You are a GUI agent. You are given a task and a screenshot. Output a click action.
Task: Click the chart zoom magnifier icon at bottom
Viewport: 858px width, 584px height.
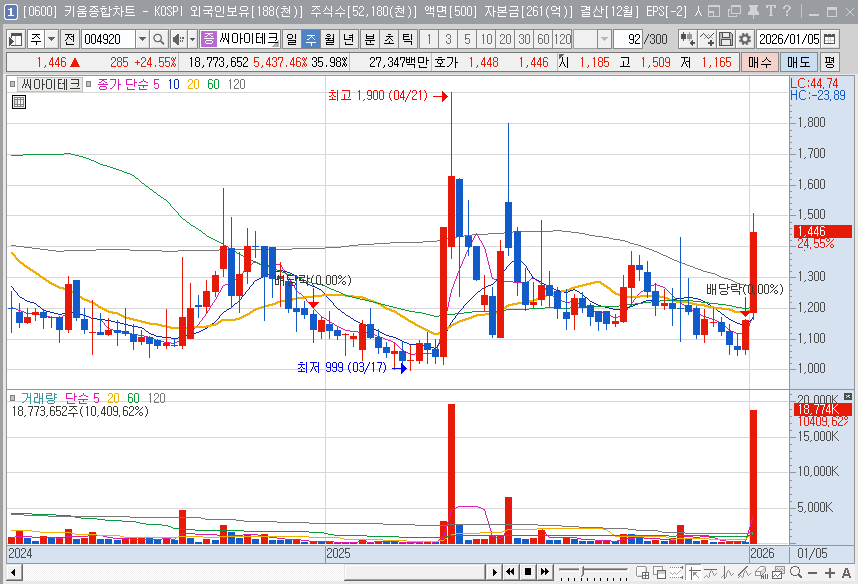(796, 573)
